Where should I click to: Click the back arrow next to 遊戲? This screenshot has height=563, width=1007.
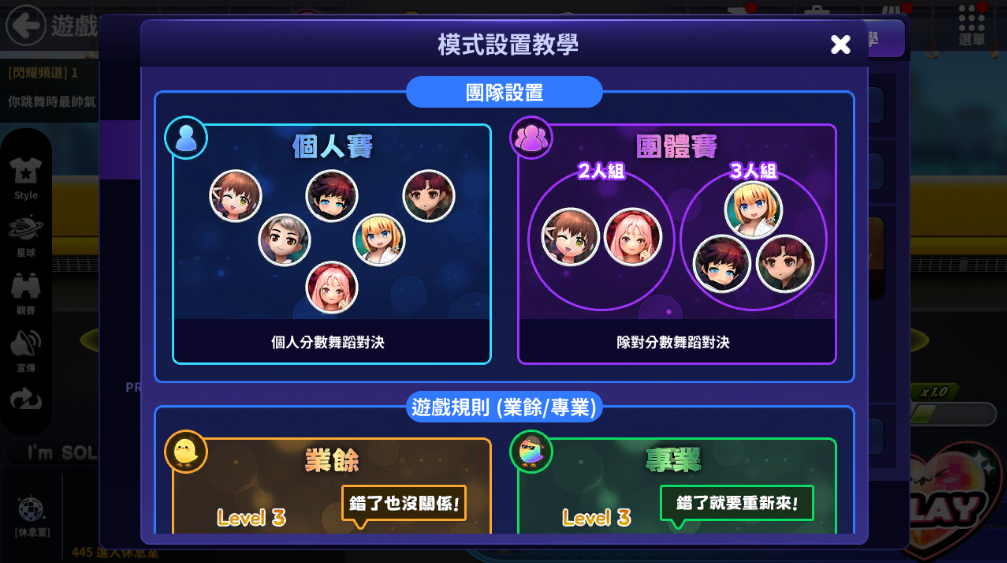point(26,26)
